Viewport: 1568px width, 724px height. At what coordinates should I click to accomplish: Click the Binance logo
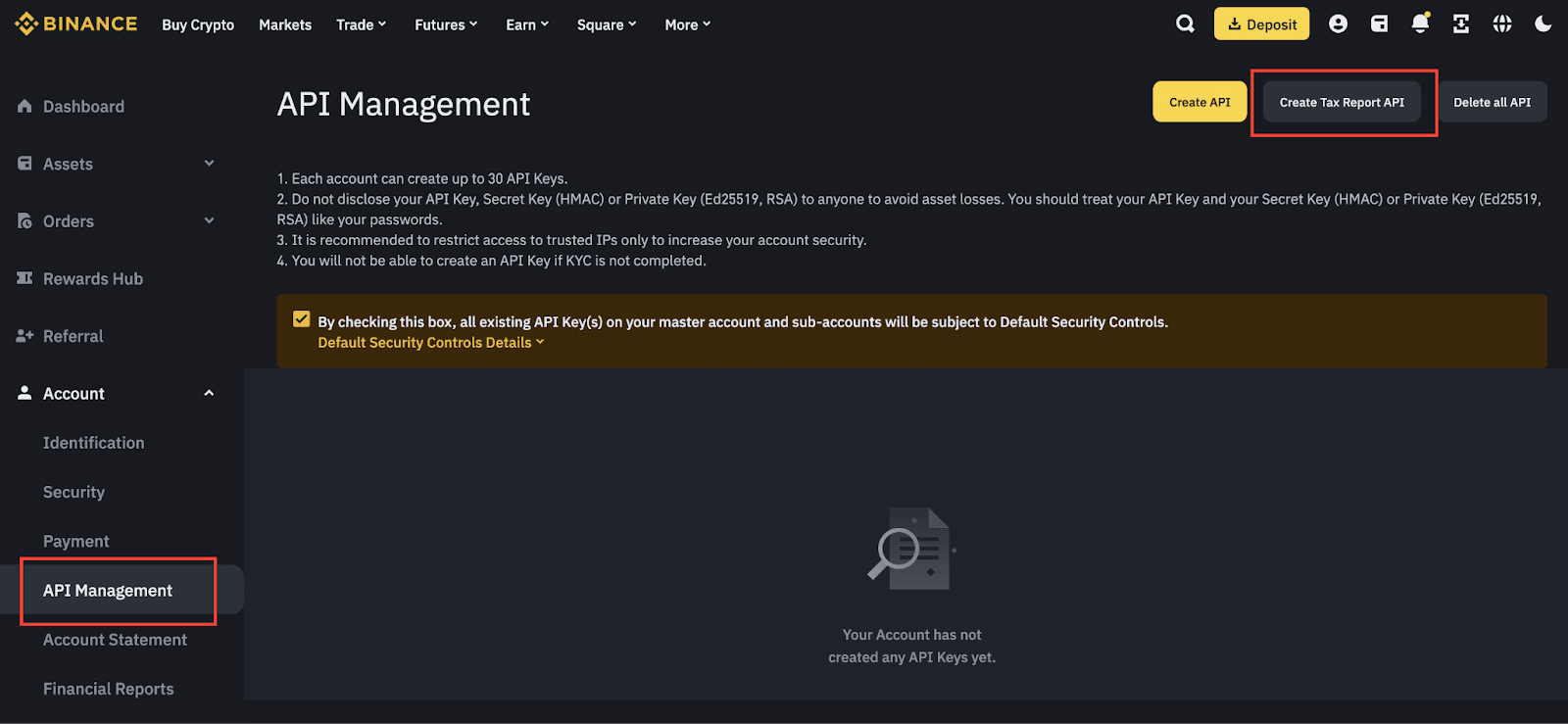(76, 24)
